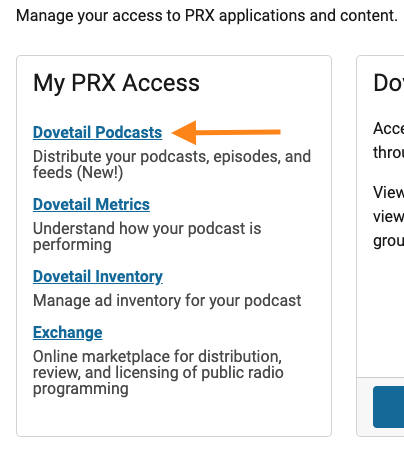The height and width of the screenshot is (449, 404).
Task: Open the Dovetail Inventory link
Action: pos(98,276)
